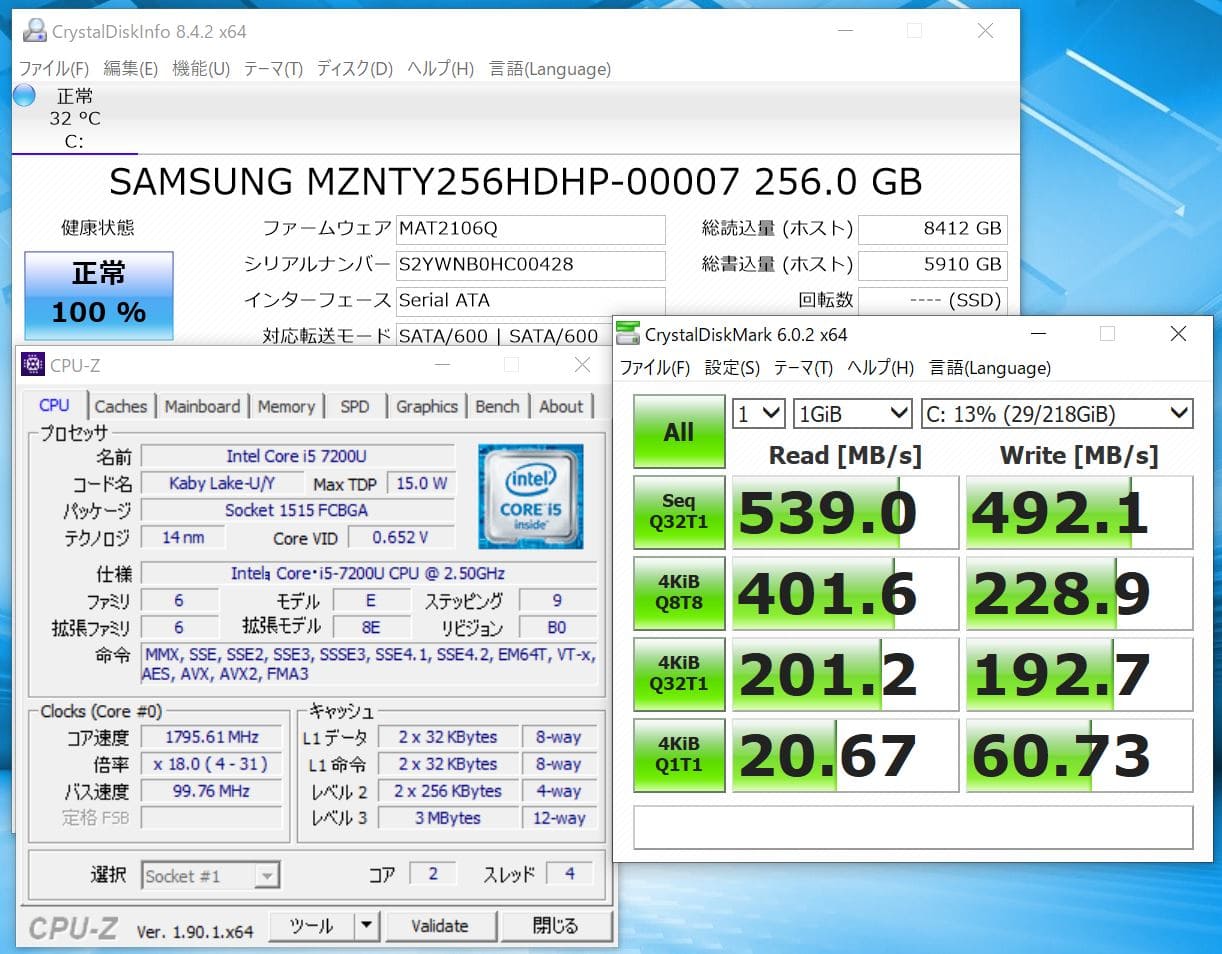Click the code name Kaby Lake-U/Y
This screenshot has height=954, width=1222.
(x=220, y=483)
